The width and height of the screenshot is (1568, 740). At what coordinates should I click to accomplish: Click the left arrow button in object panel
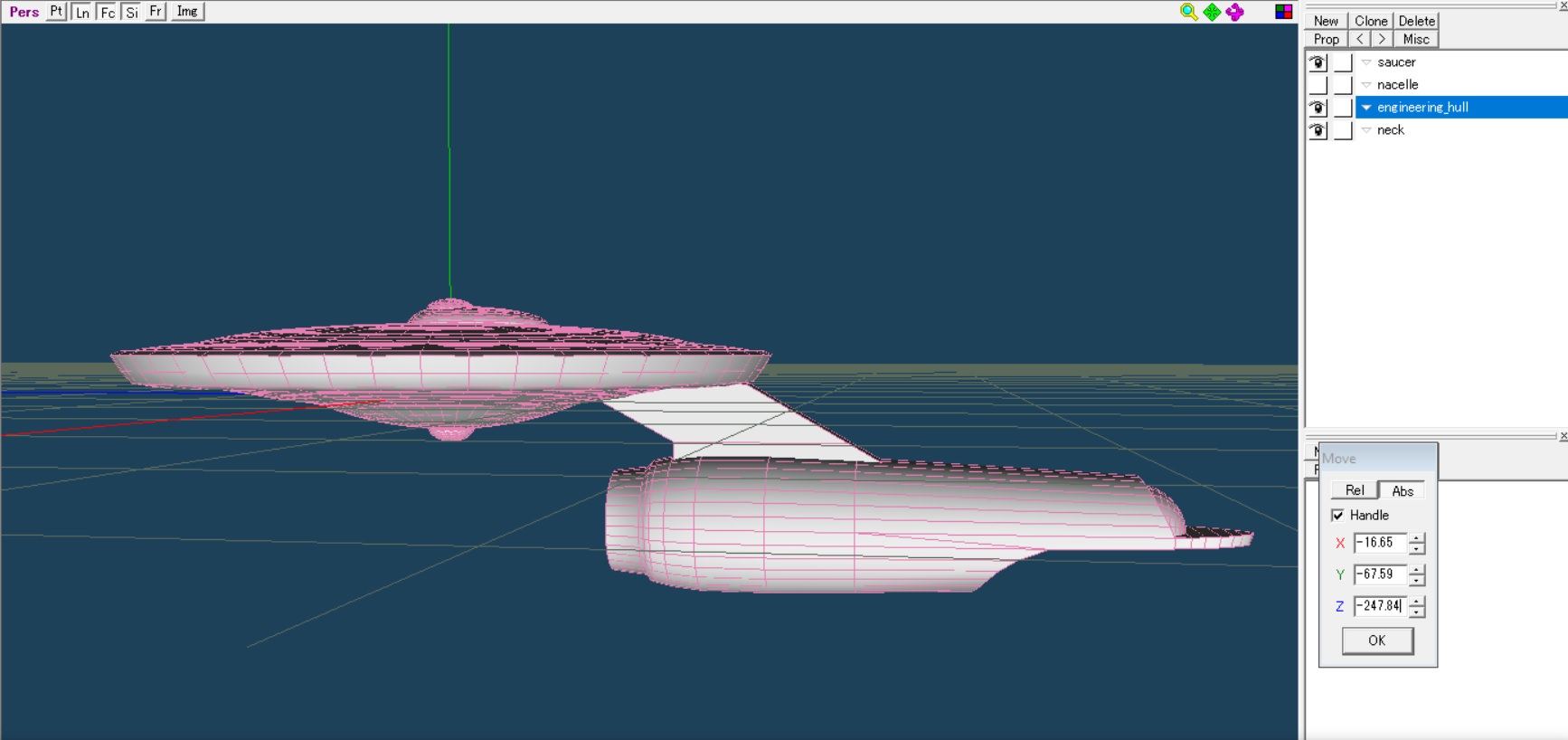coord(1360,39)
